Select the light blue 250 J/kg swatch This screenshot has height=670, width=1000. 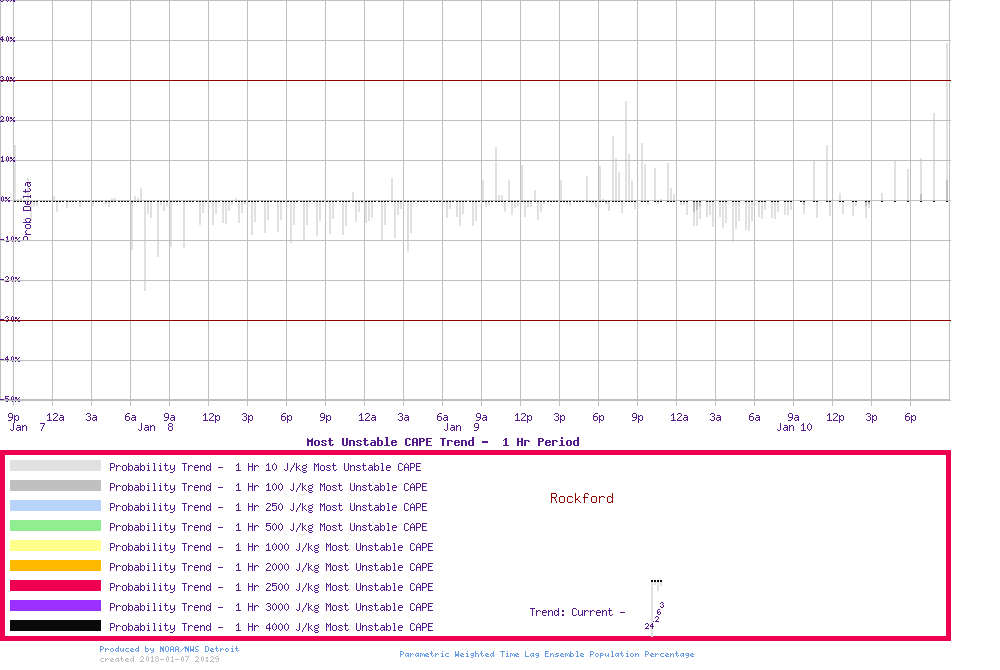[x=55, y=506]
